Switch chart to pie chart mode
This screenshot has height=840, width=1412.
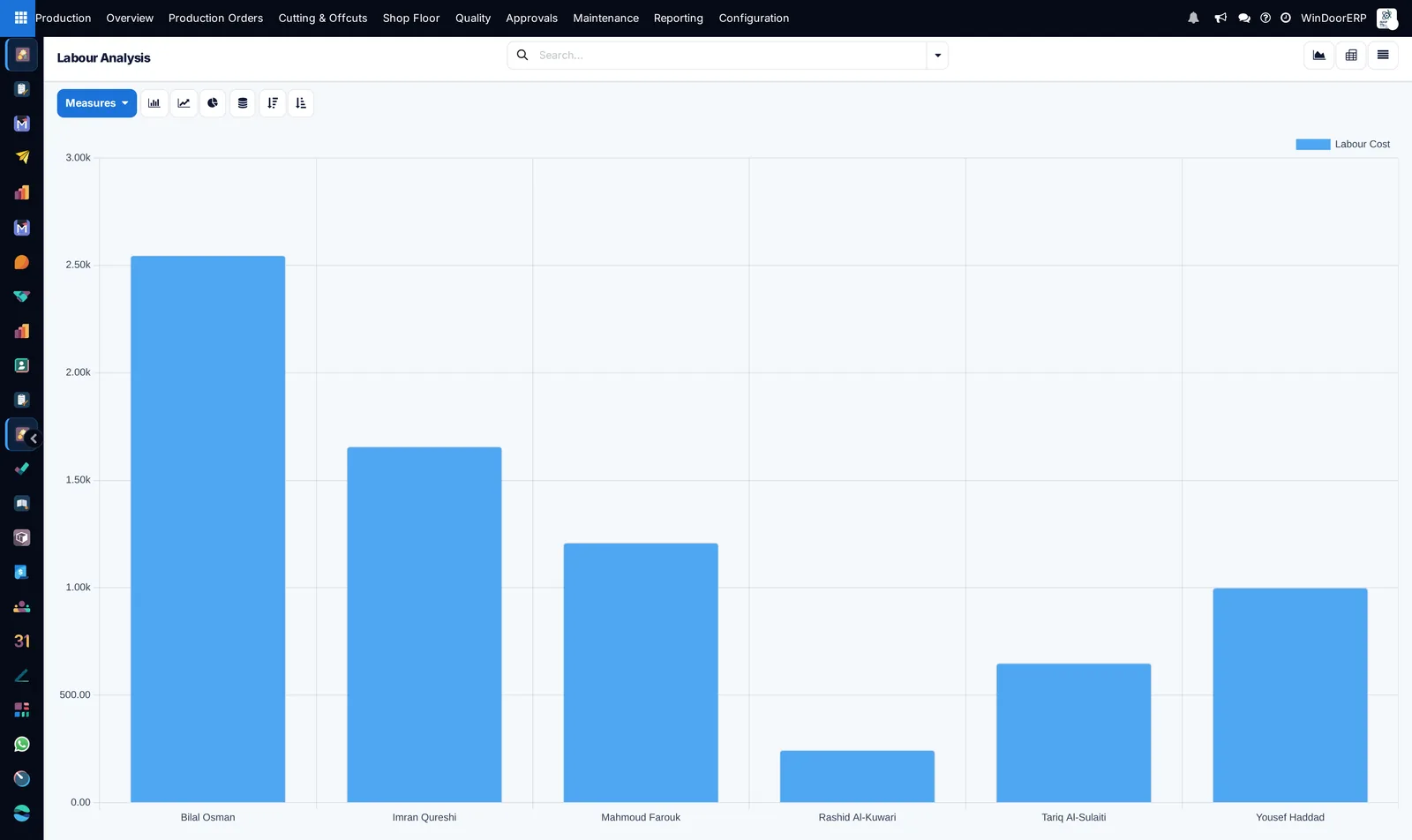click(x=213, y=103)
